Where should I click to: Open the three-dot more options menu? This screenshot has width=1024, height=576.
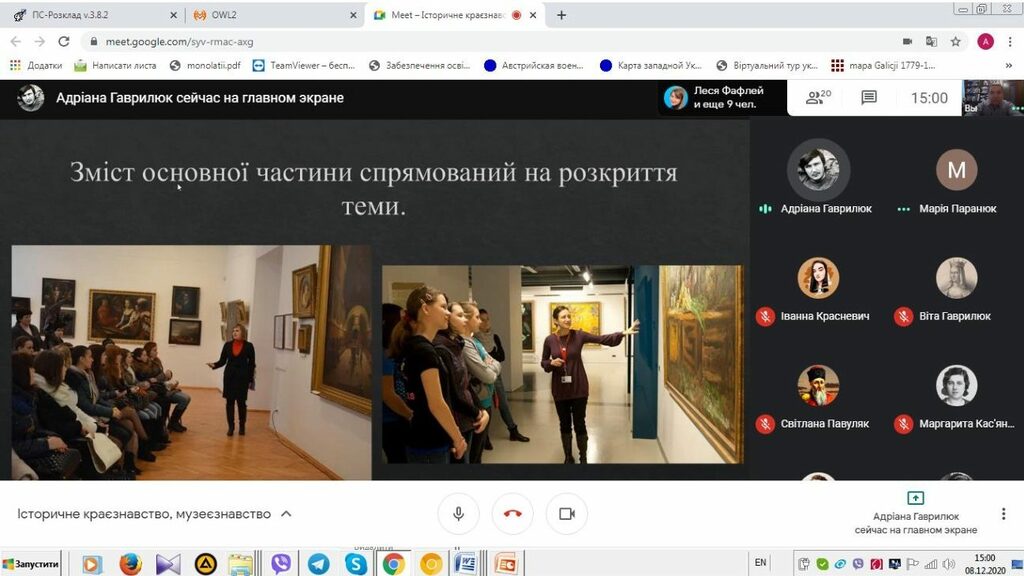pyautogui.click(x=1001, y=513)
